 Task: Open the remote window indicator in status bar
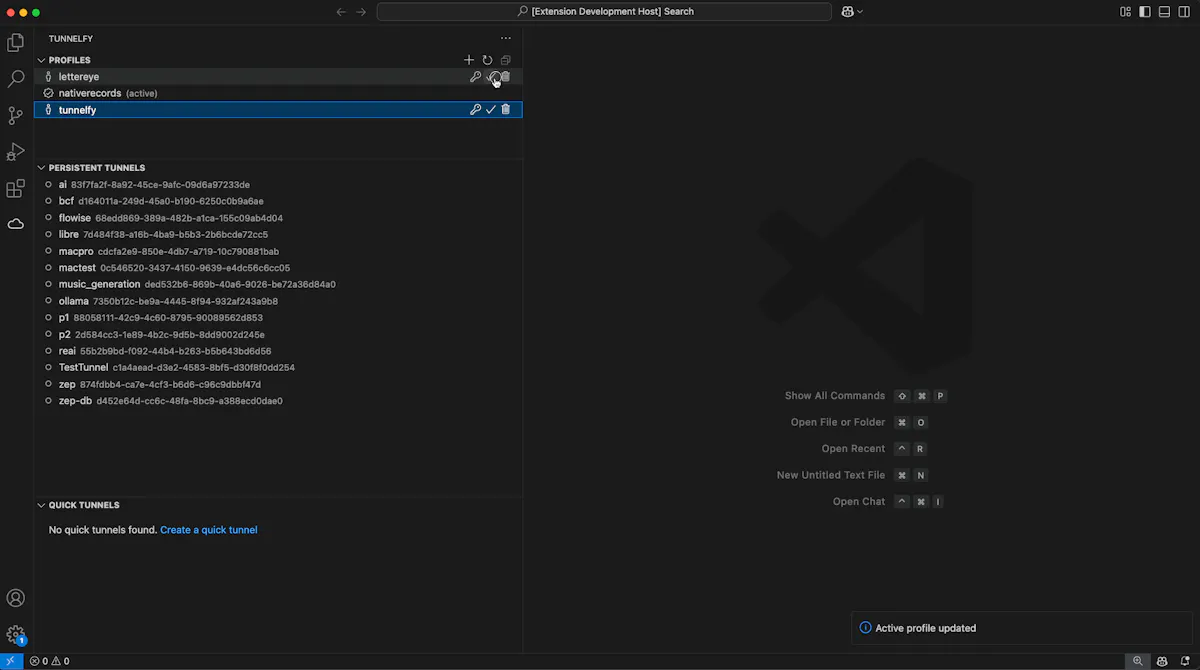tap(11, 661)
